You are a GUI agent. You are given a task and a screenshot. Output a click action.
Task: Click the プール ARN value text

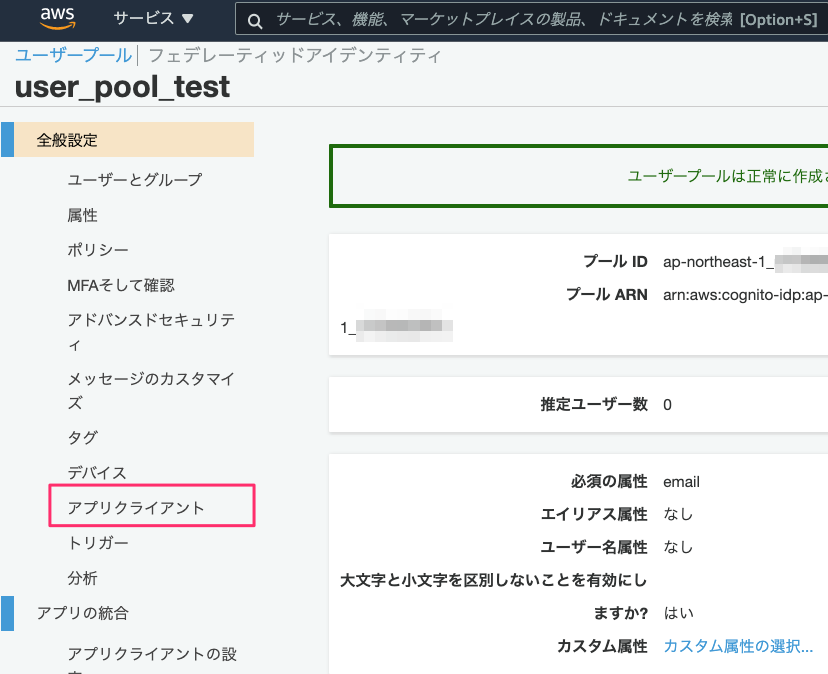[745, 295]
